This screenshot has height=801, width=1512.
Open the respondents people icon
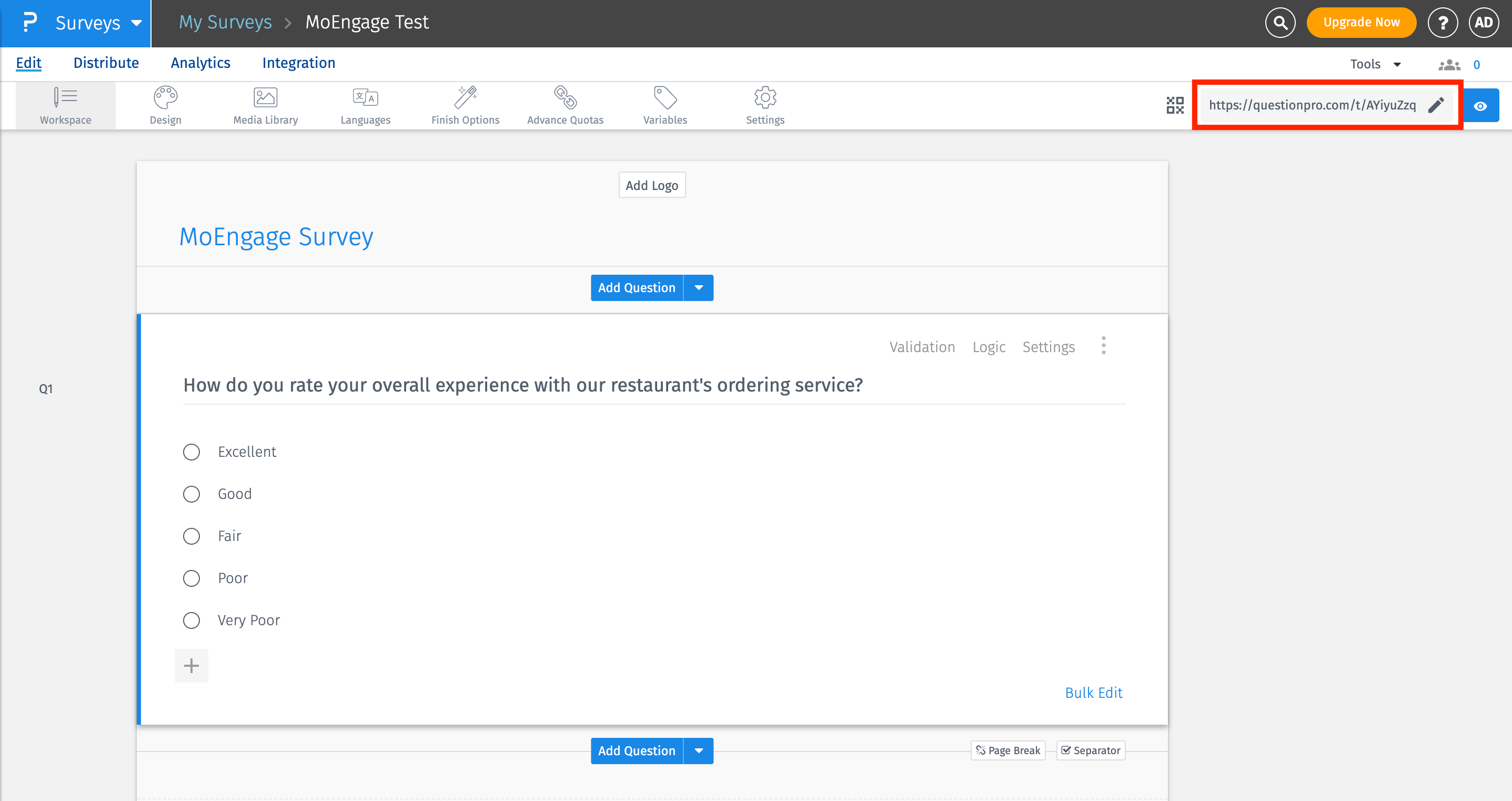pos(1449,65)
